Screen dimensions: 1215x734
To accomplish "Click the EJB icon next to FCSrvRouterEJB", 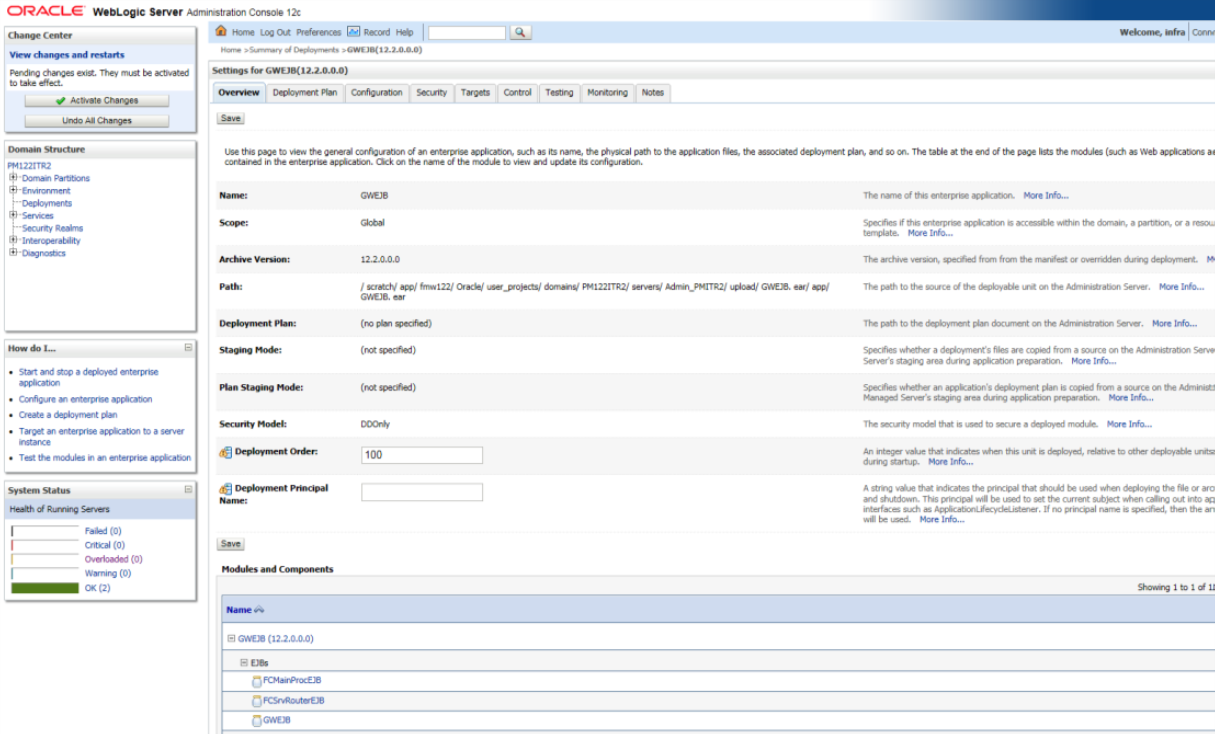I will (258, 702).
